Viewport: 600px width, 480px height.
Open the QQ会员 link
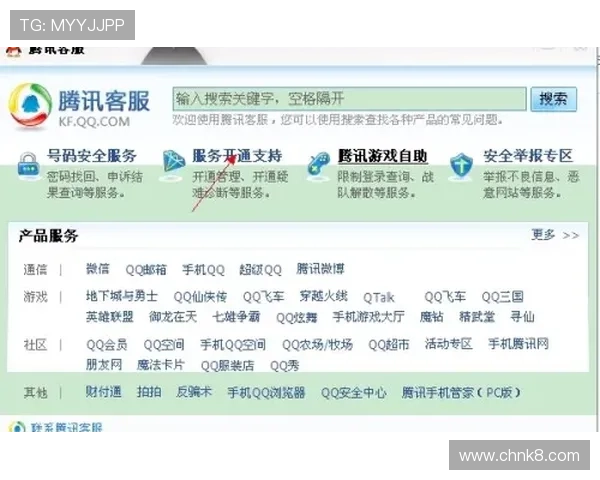click(x=107, y=345)
